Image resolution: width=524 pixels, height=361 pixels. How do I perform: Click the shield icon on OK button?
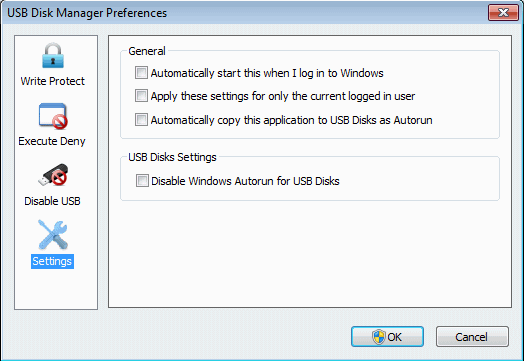point(379,337)
